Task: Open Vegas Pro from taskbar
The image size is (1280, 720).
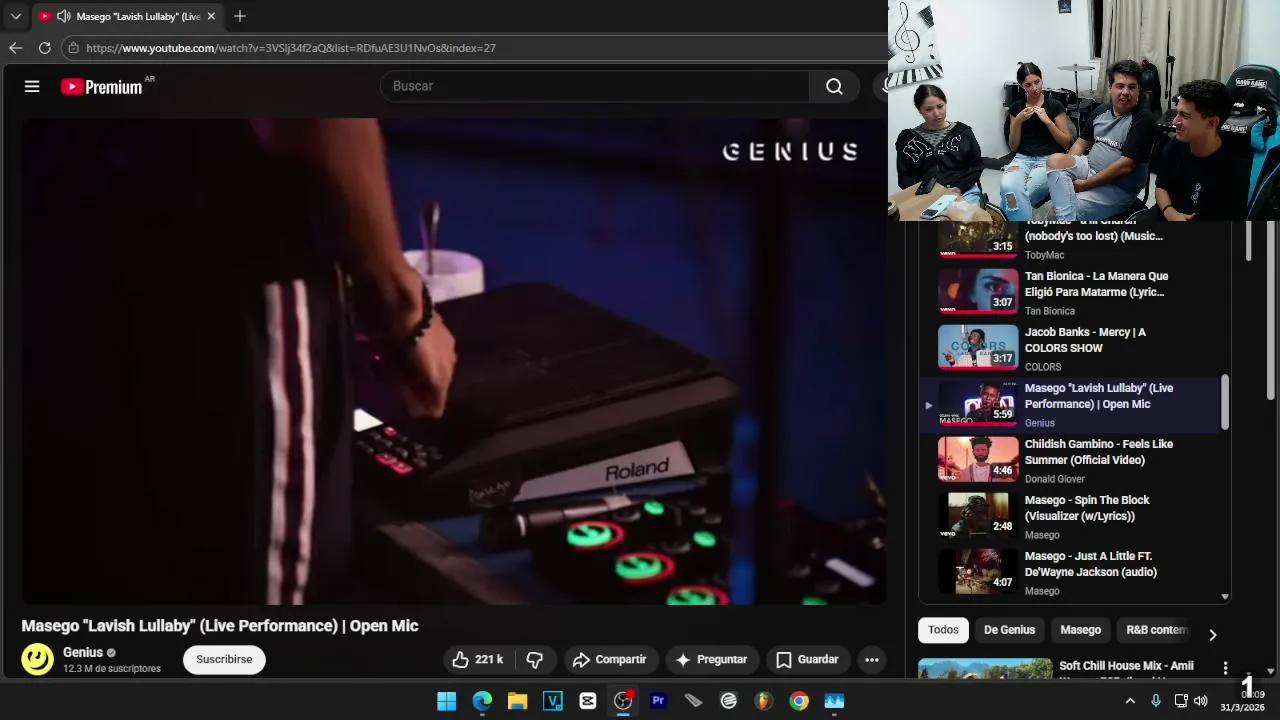Action: click(x=553, y=701)
